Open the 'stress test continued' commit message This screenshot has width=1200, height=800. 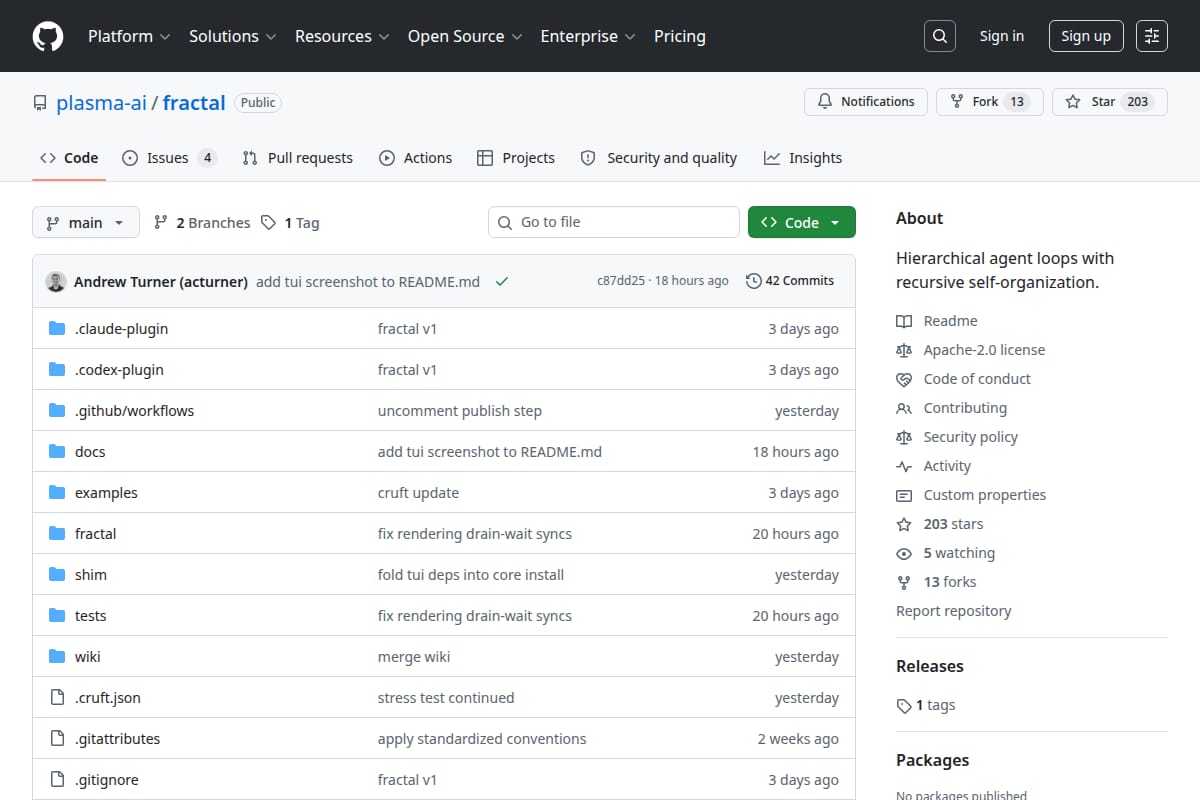tap(446, 698)
